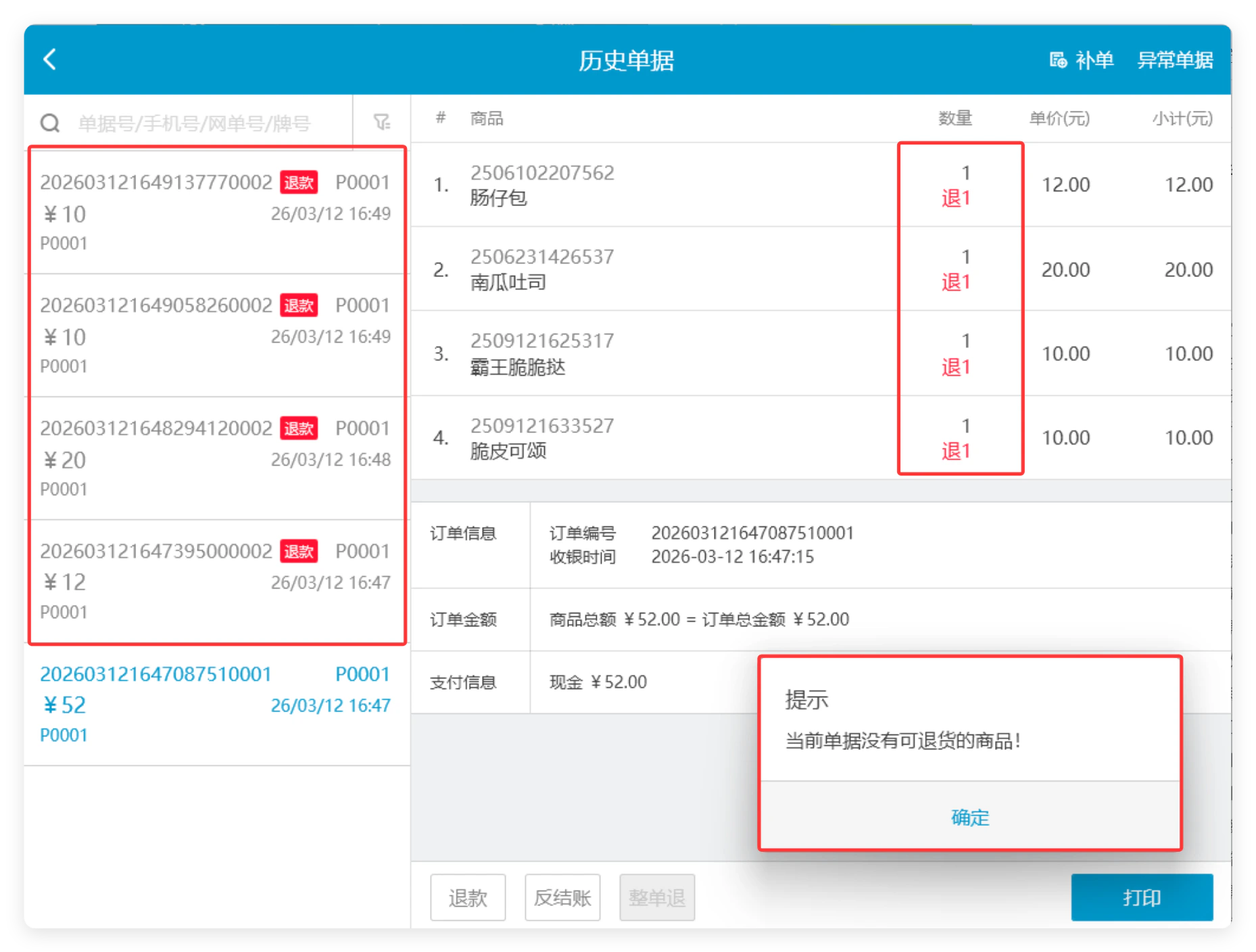Click the blue 打印 button
The width and height of the screenshot is (1256, 952).
1142,897
